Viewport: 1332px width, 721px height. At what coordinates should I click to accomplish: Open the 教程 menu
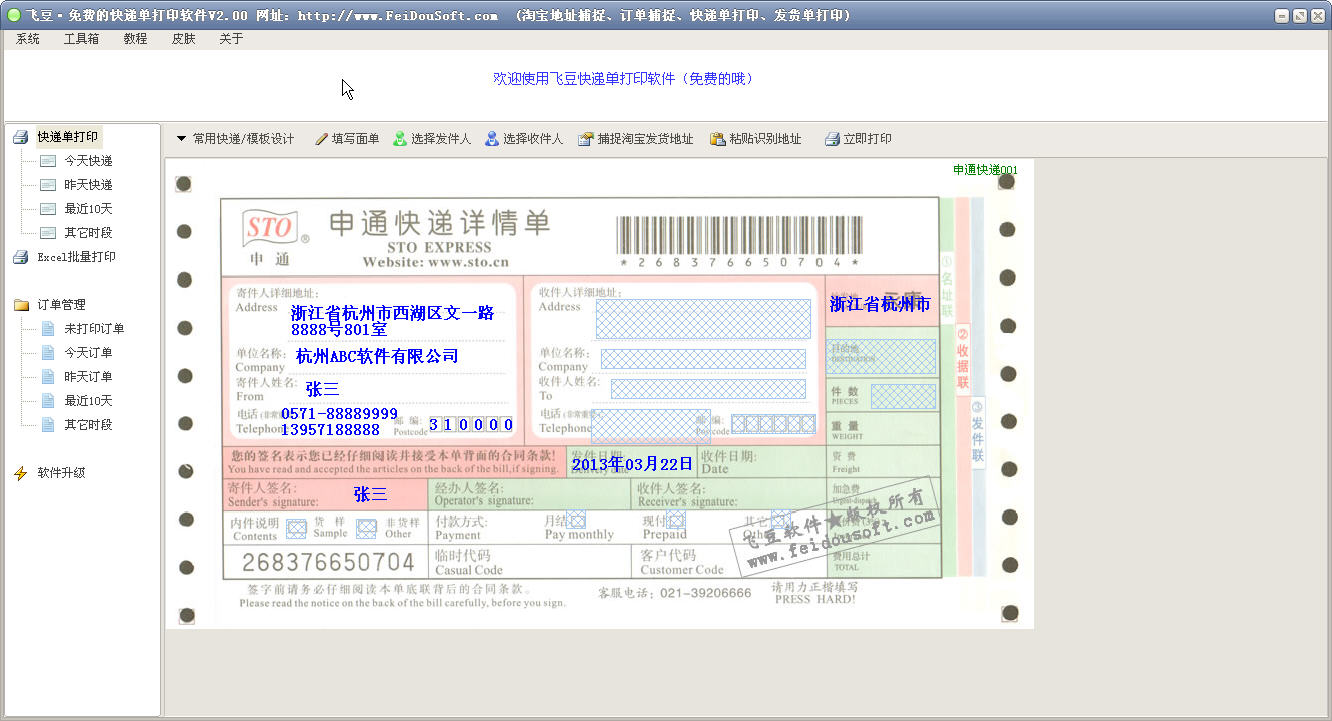tap(135, 39)
